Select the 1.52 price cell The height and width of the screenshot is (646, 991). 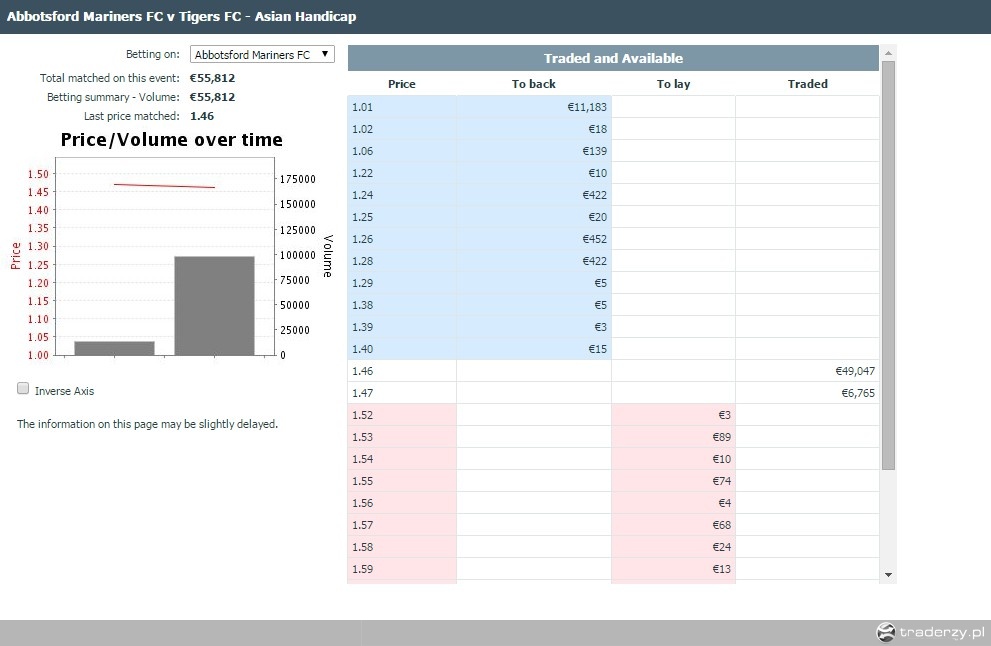(402, 415)
